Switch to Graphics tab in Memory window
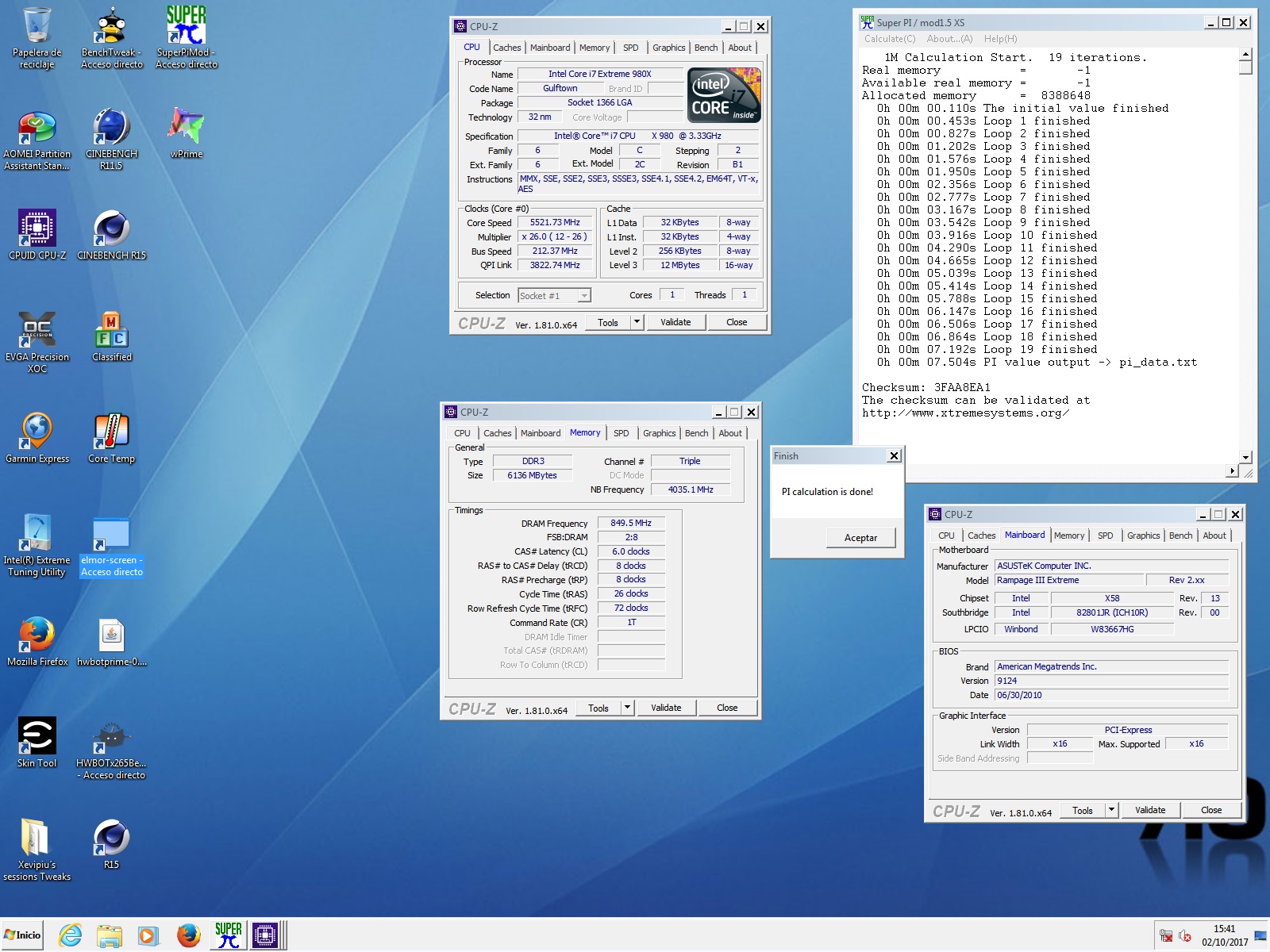 tap(659, 433)
